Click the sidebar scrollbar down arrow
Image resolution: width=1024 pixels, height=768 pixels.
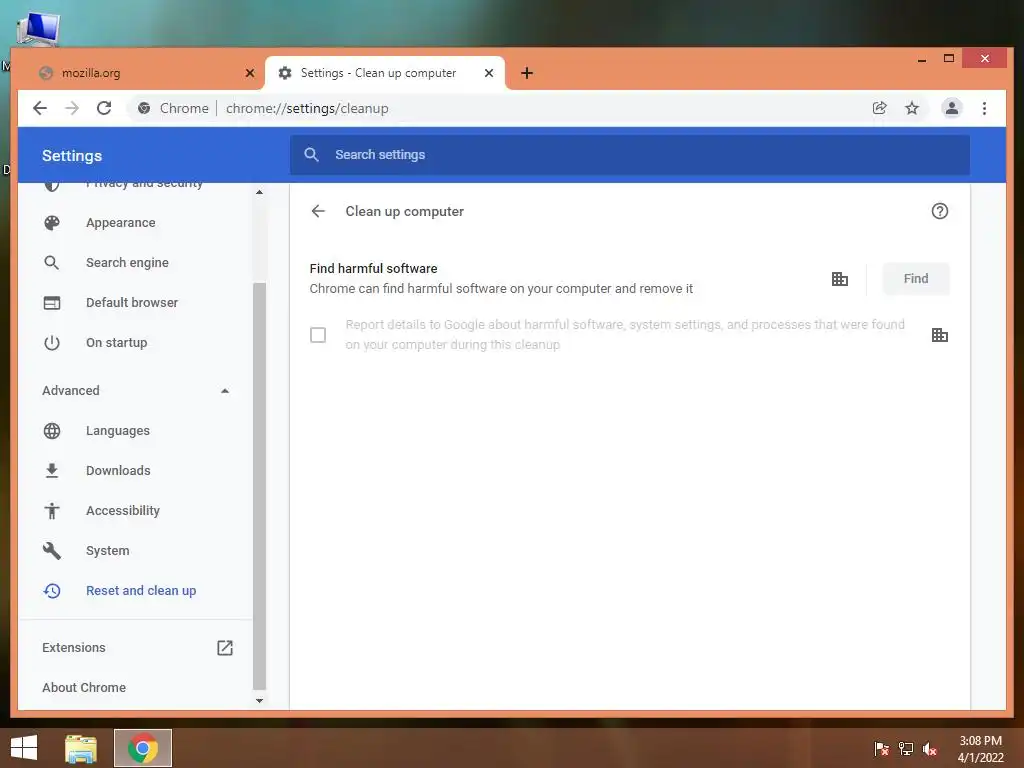pyautogui.click(x=259, y=701)
